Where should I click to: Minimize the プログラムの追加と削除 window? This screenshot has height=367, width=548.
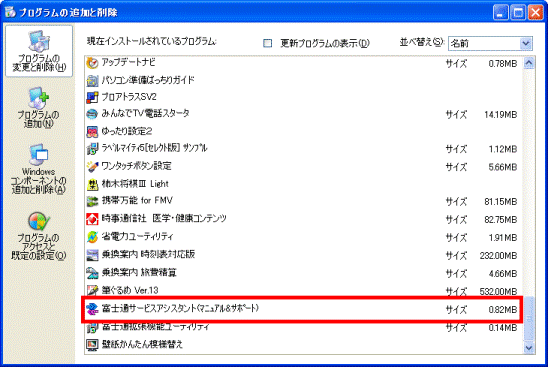(x=501, y=13)
